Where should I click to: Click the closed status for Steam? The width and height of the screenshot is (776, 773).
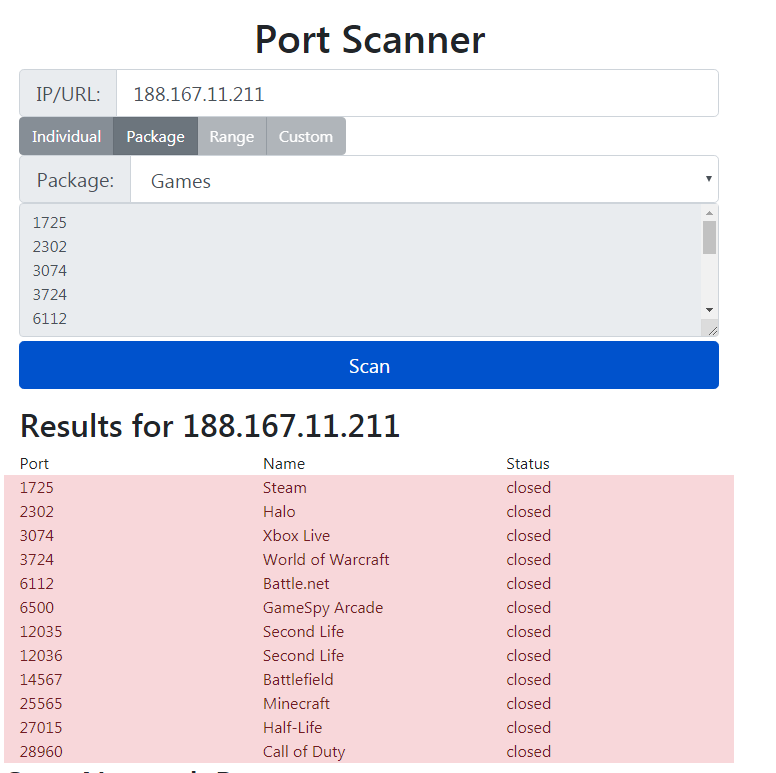(529, 488)
